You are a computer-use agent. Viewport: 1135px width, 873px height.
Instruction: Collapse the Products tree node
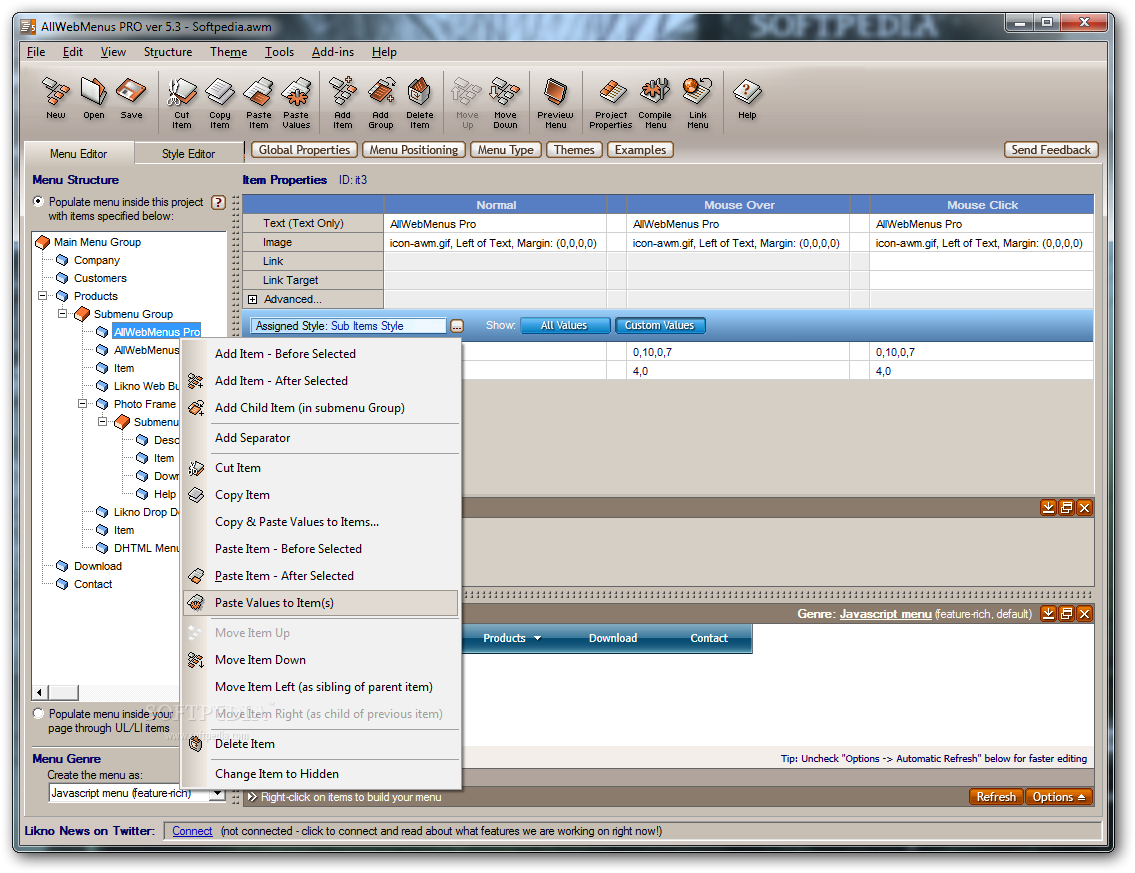pyautogui.click(x=43, y=296)
